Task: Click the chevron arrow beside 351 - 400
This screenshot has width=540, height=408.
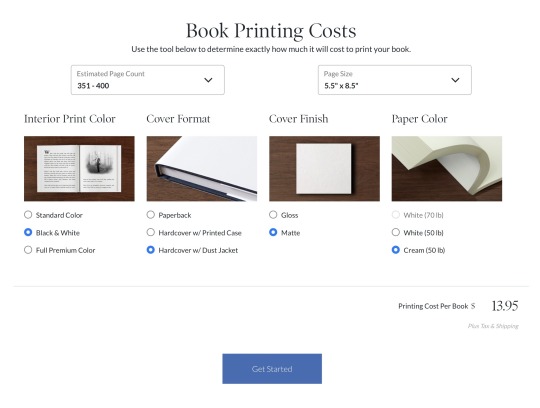Action: [x=208, y=80]
